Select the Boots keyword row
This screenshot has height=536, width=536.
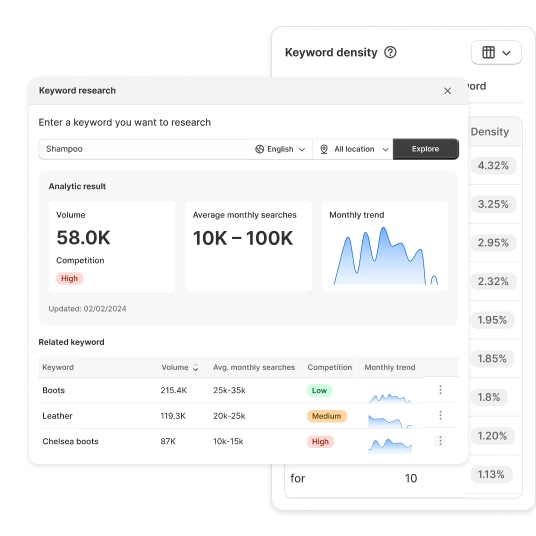tap(248, 390)
